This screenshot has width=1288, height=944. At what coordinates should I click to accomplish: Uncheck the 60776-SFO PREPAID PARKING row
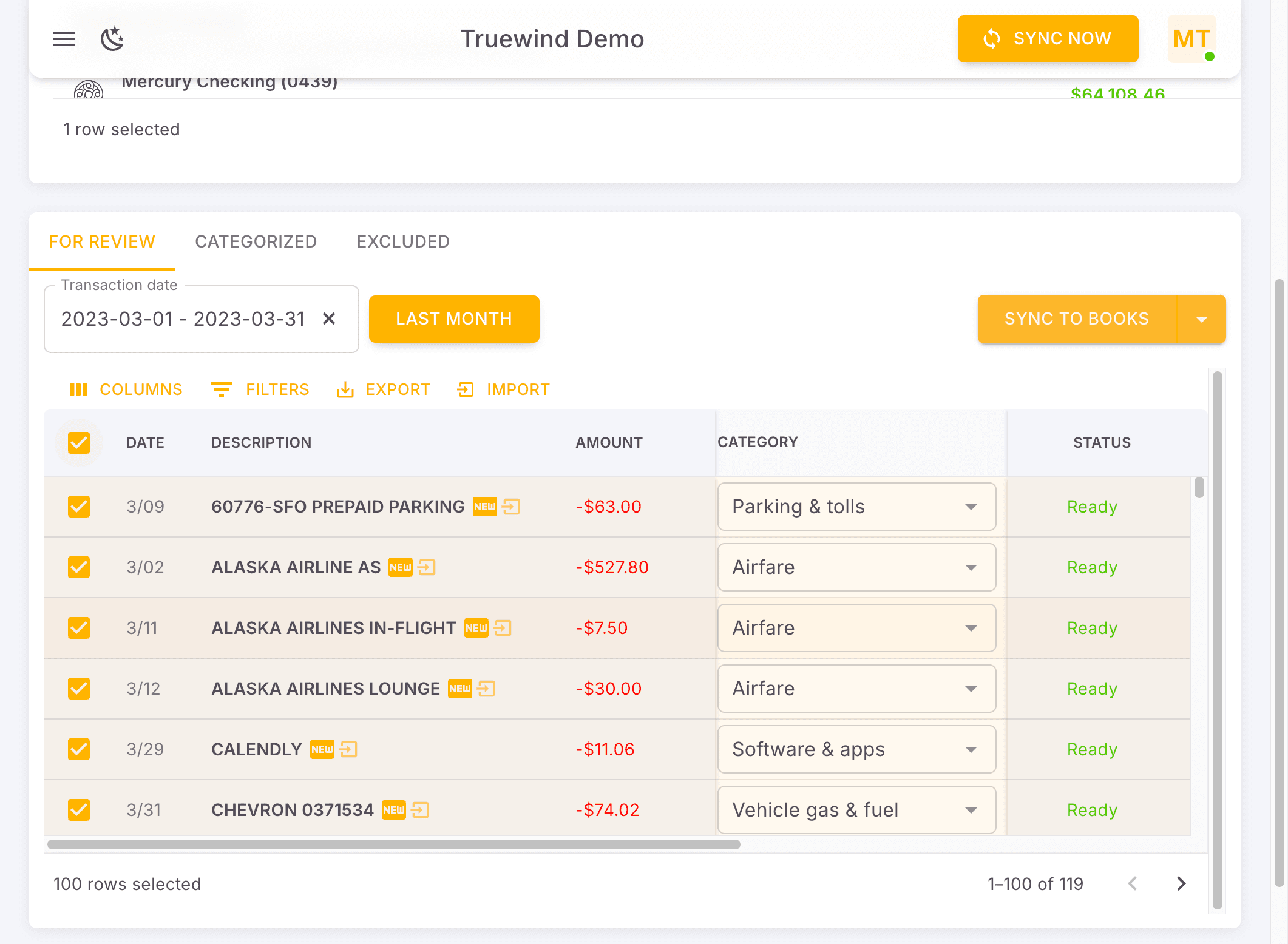(78, 507)
